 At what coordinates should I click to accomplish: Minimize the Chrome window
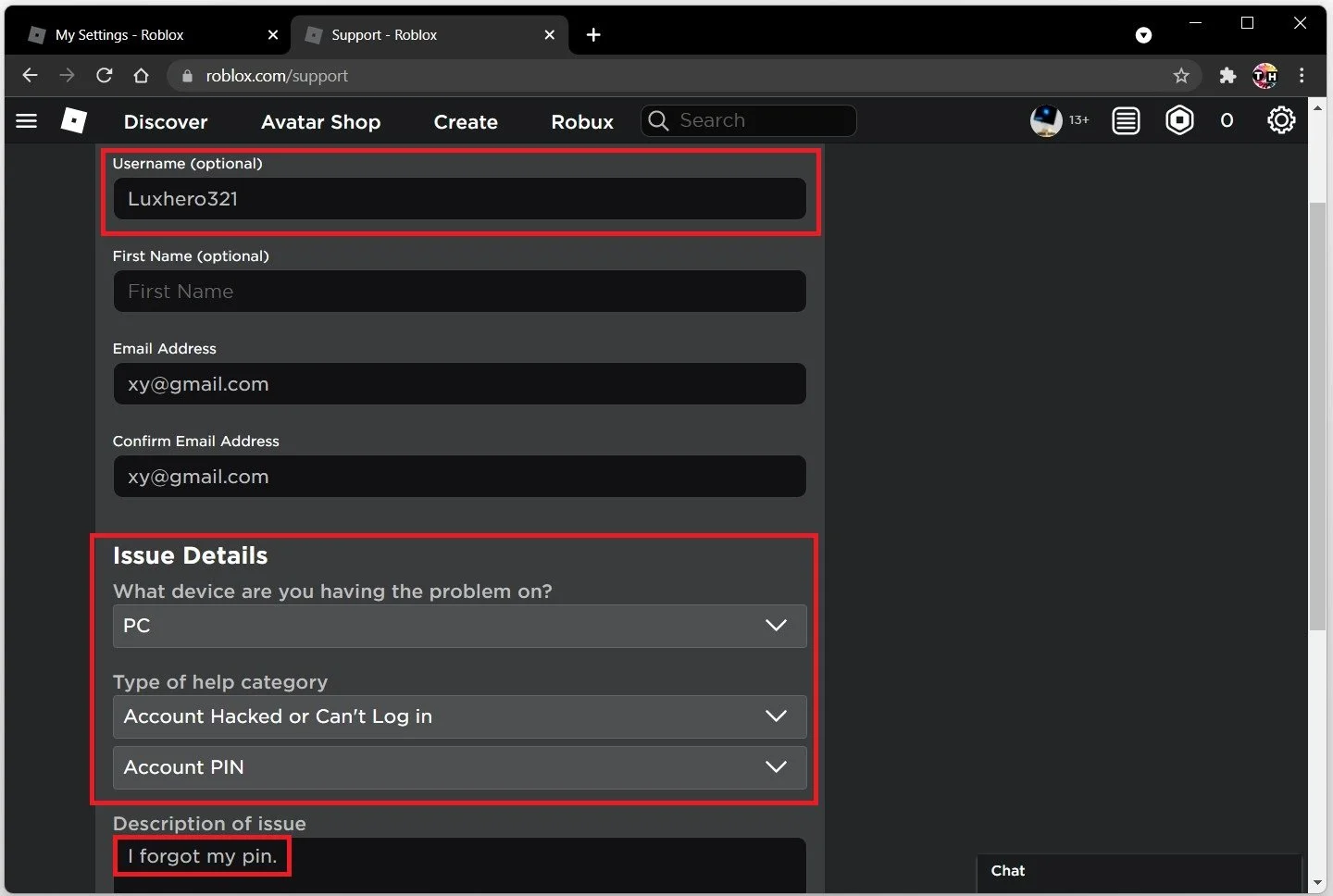[x=1195, y=23]
